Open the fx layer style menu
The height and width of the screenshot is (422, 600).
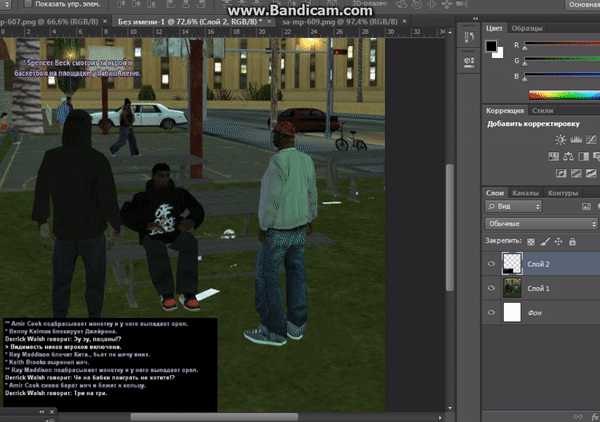[x=595, y=417]
